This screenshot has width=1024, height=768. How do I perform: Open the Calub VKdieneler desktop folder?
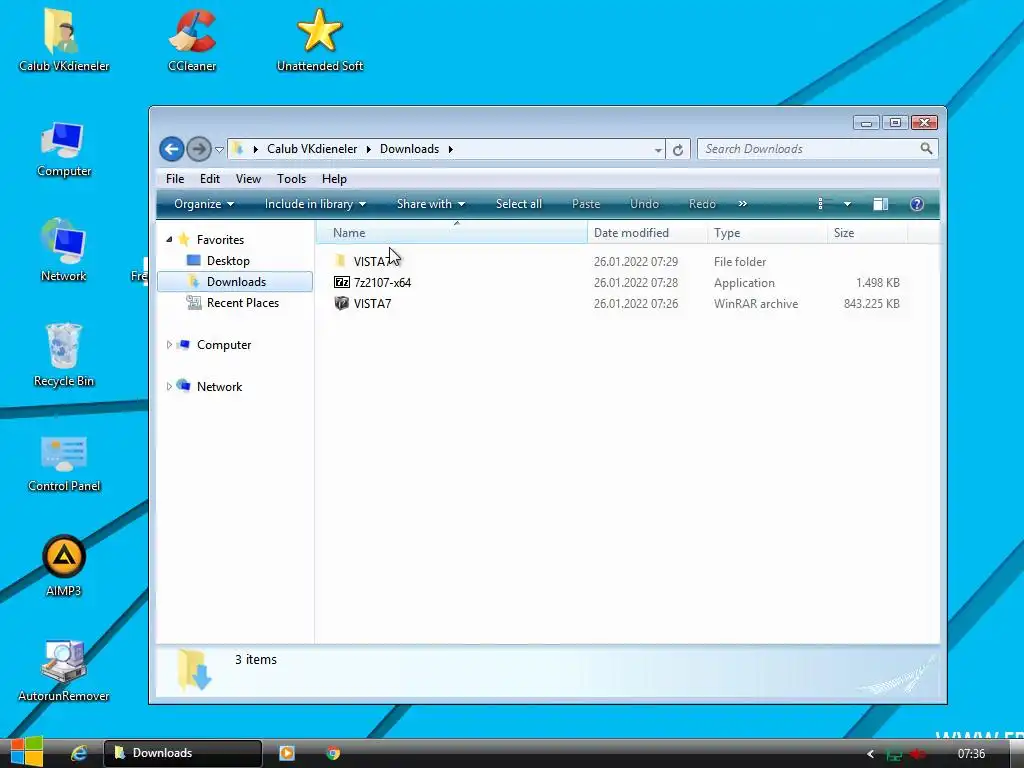coord(63,40)
